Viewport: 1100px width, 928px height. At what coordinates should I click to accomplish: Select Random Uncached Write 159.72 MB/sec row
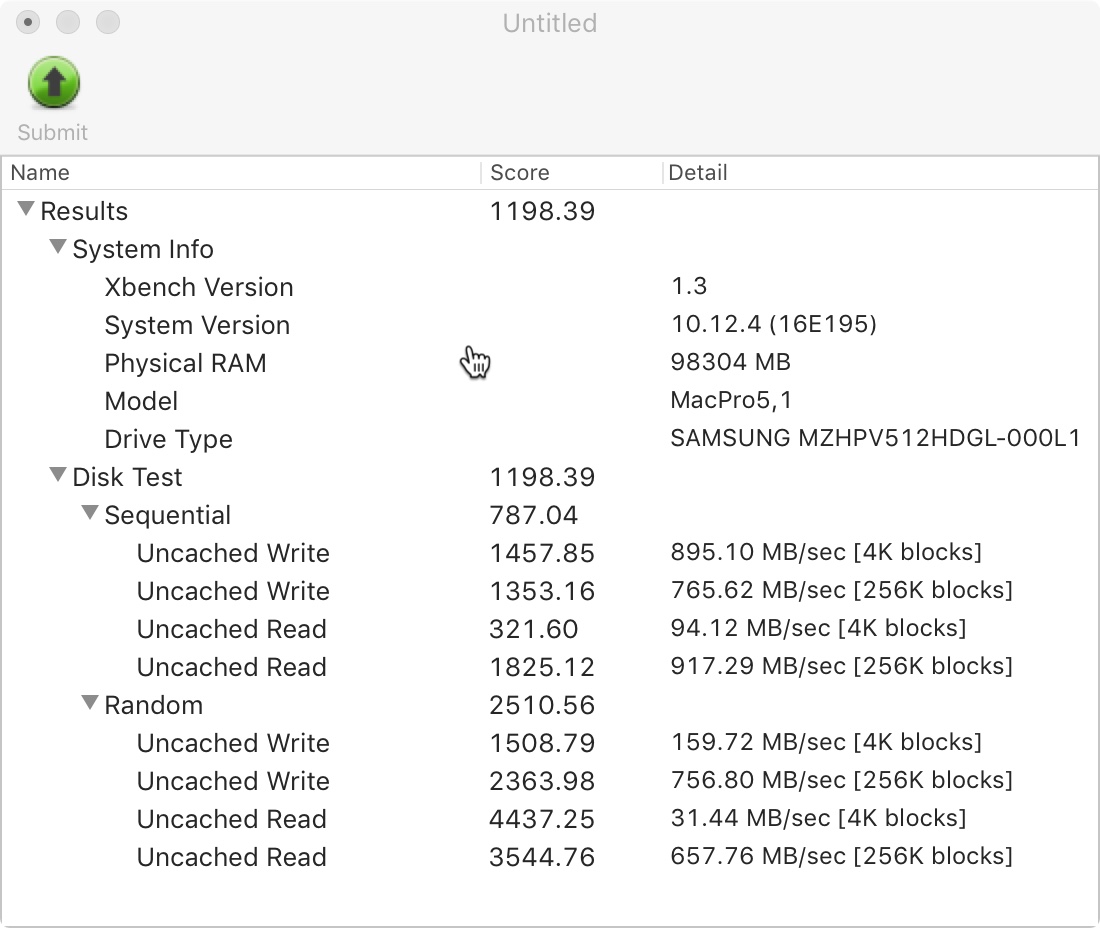pyautogui.click(x=233, y=743)
